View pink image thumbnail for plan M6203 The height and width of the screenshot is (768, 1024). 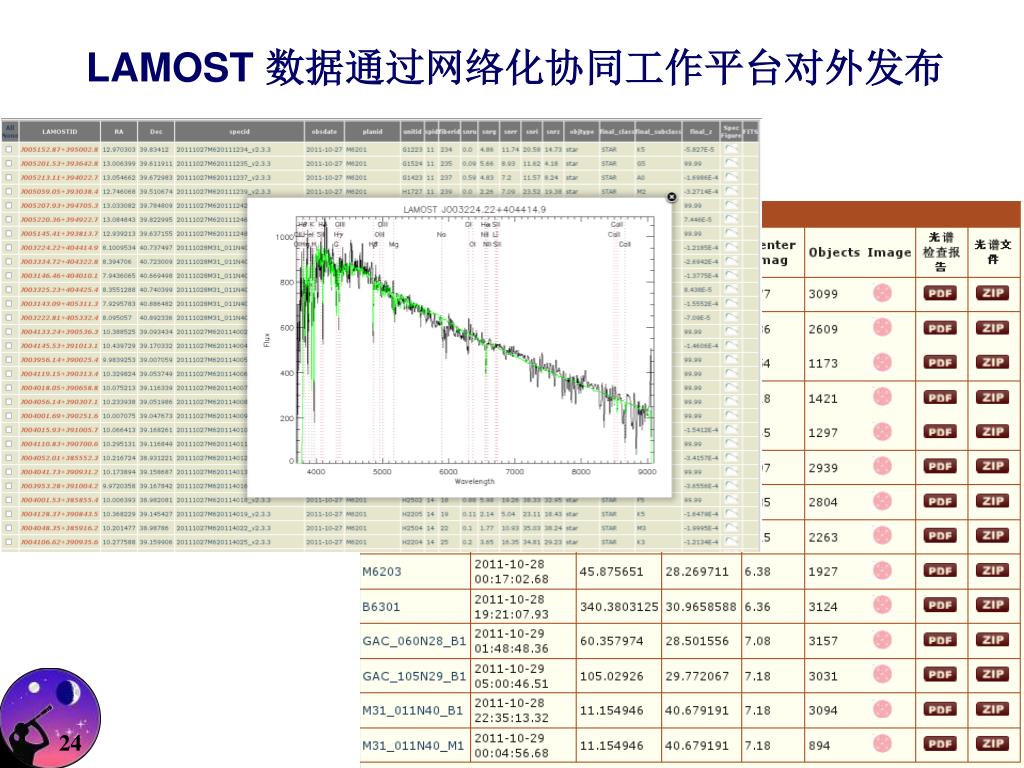pyautogui.click(x=882, y=571)
